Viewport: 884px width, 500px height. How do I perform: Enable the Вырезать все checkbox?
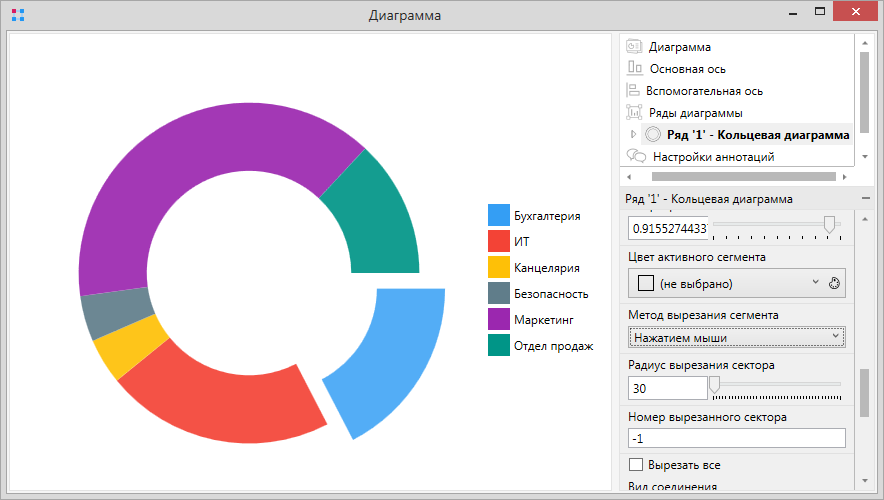coord(635,465)
